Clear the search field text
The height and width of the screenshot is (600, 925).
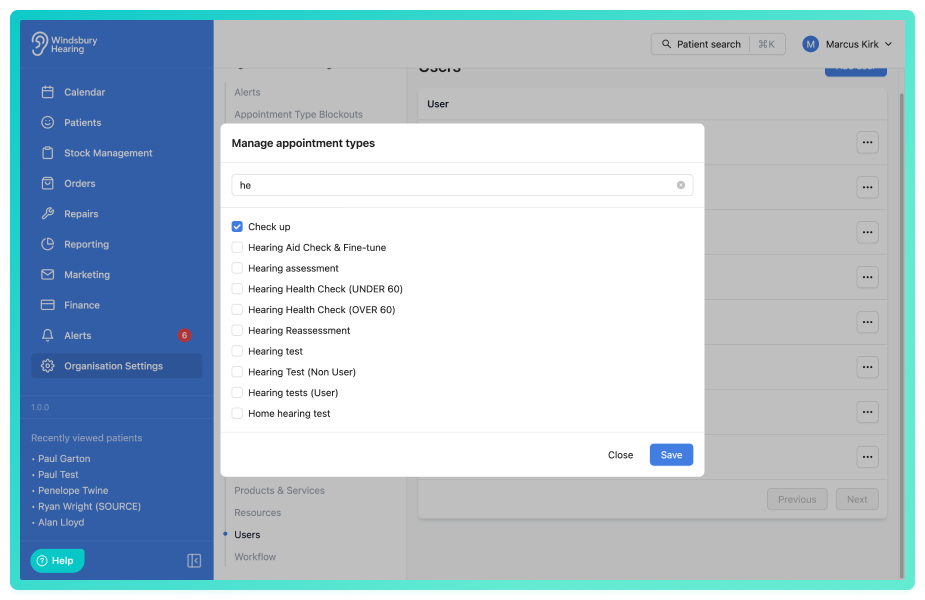pos(681,185)
